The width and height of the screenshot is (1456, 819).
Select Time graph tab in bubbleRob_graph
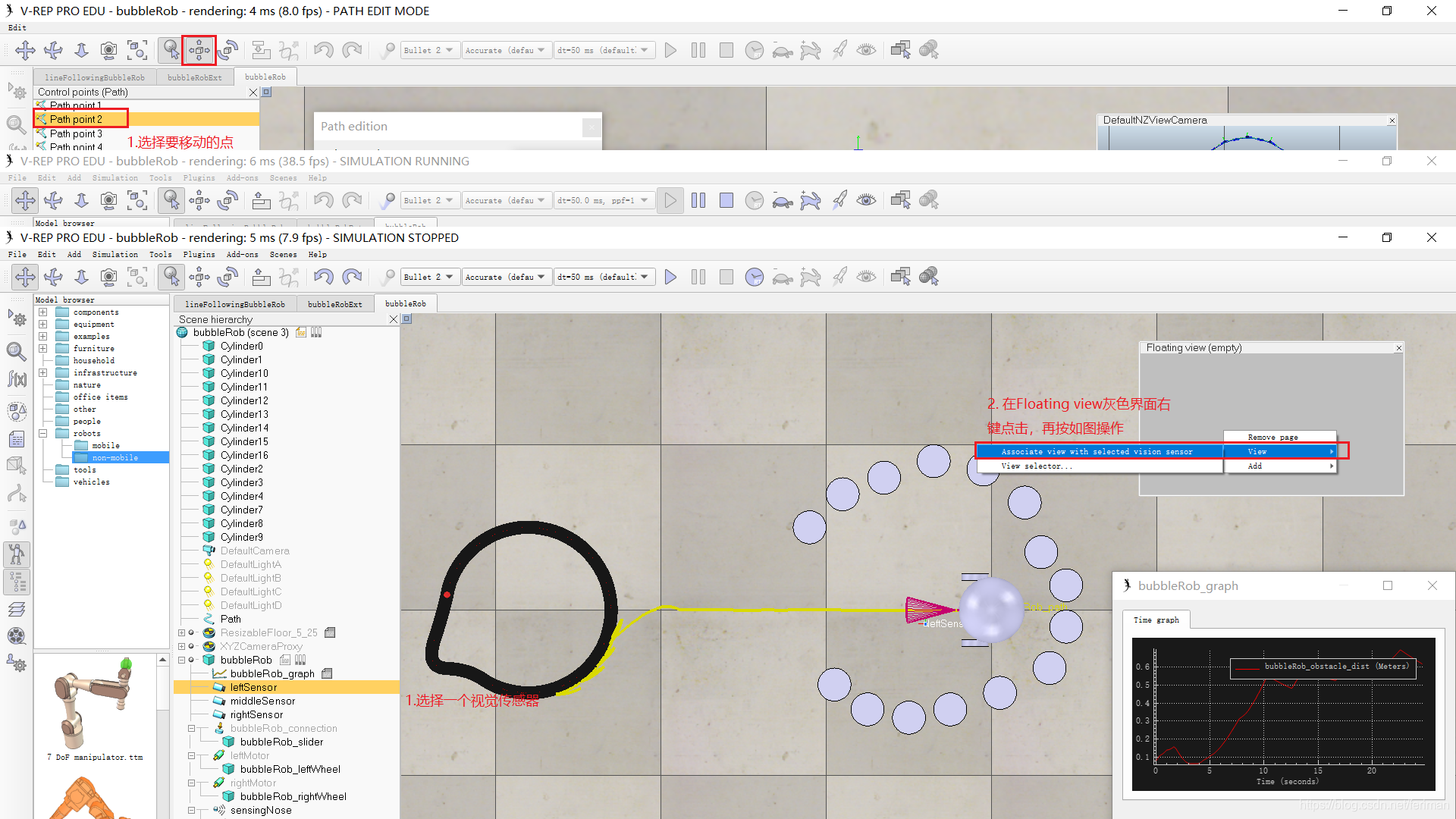(x=1156, y=620)
